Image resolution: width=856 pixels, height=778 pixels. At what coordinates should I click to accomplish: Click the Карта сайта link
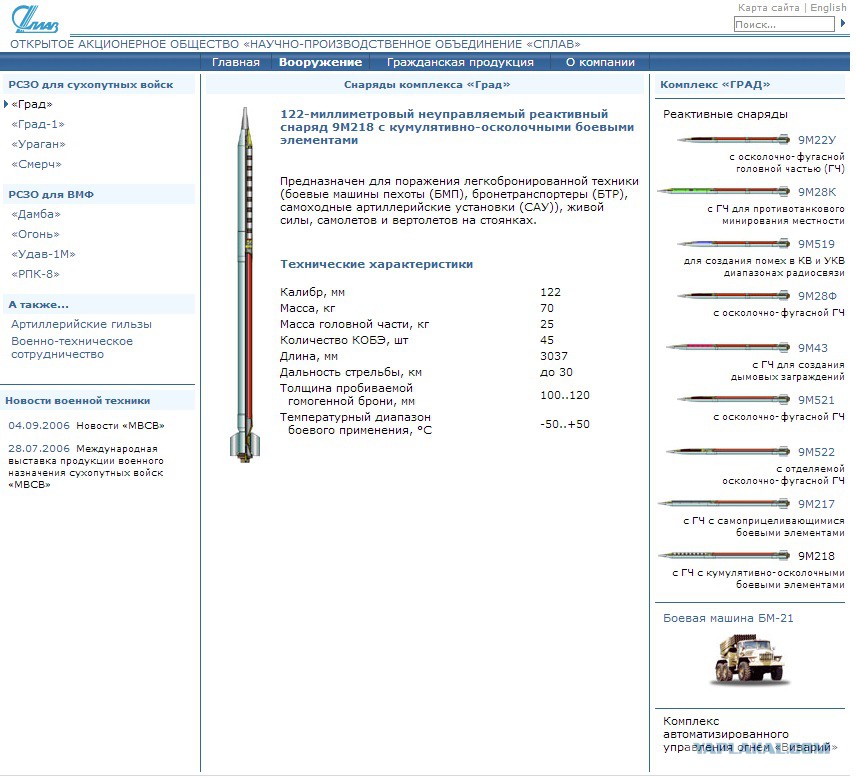point(768,8)
